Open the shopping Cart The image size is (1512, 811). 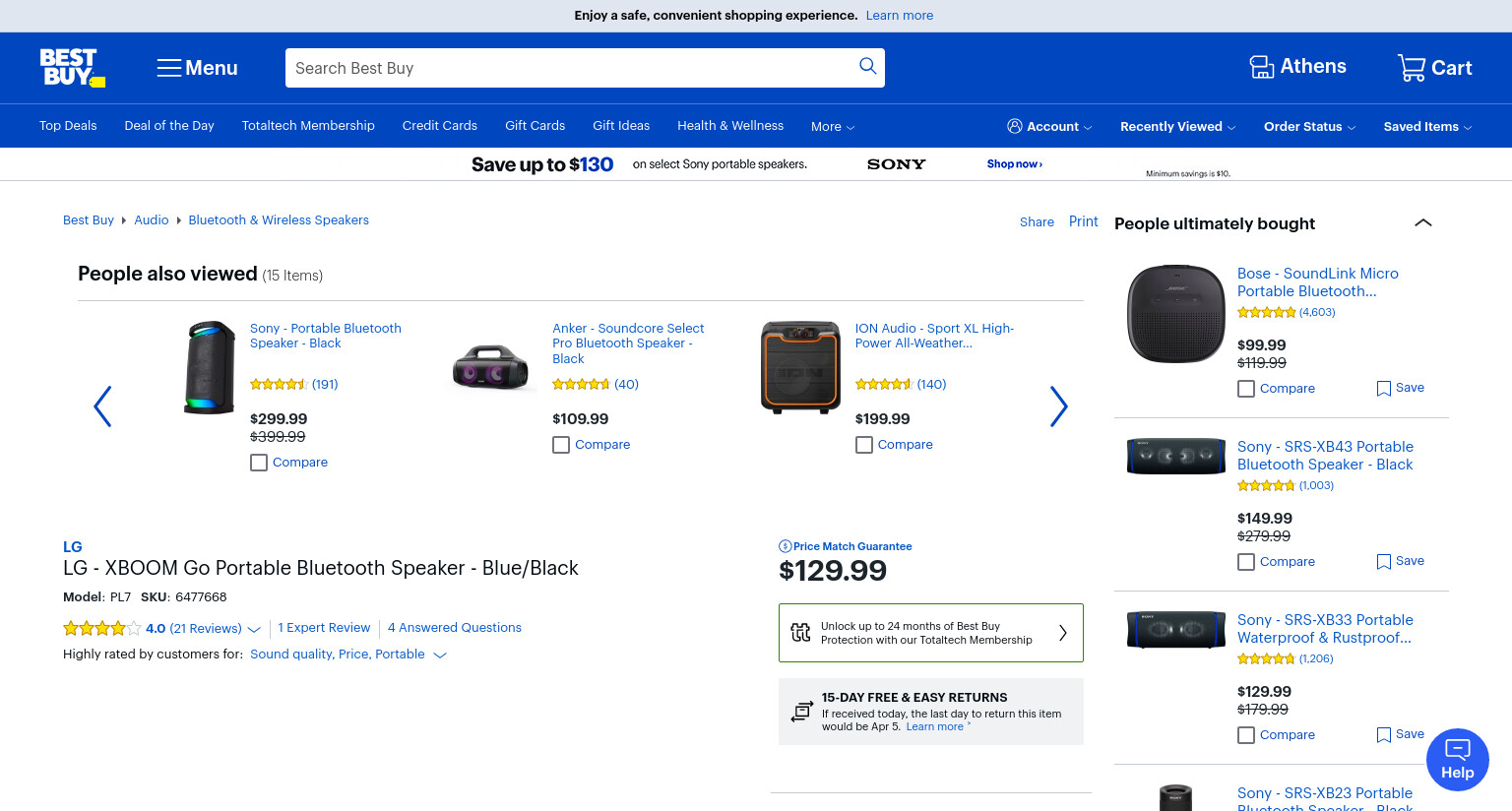point(1434,67)
